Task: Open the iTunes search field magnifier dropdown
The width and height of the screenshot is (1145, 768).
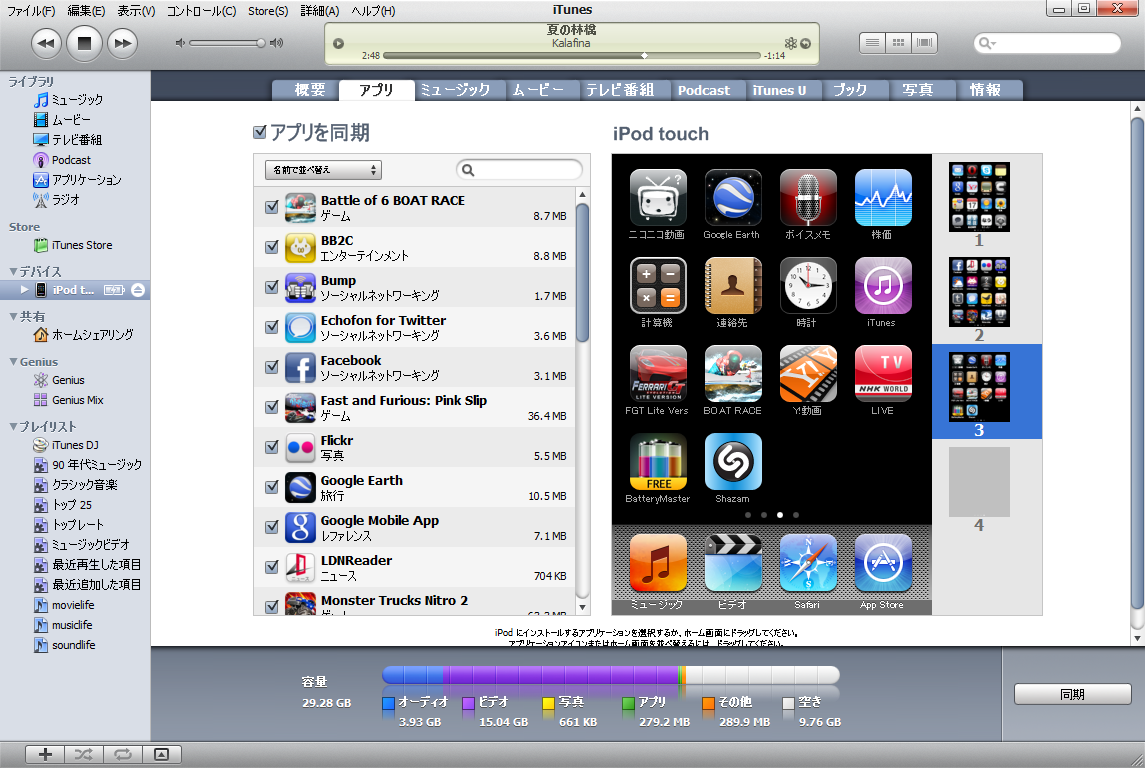Action: pos(987,43)
